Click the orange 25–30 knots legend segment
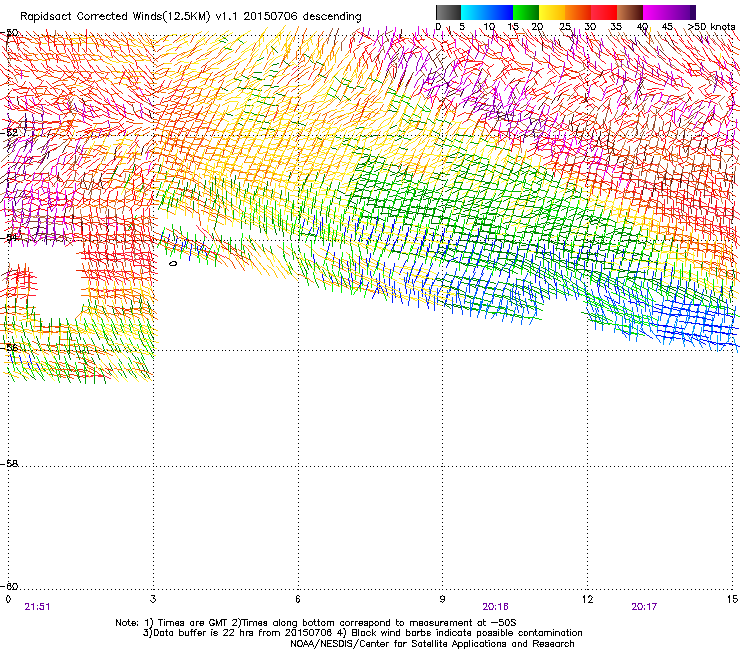 click(x=578, y=12)
